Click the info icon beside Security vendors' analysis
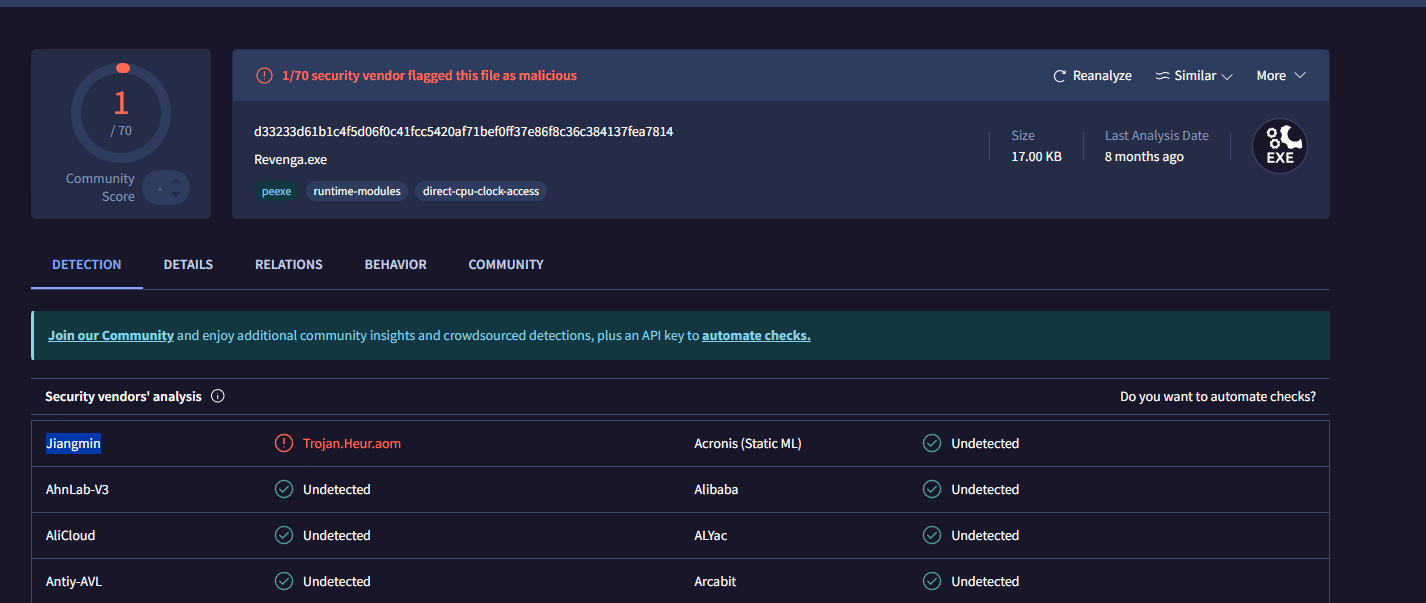This screenshot has height=603, width=1426. tap(218, 396)
